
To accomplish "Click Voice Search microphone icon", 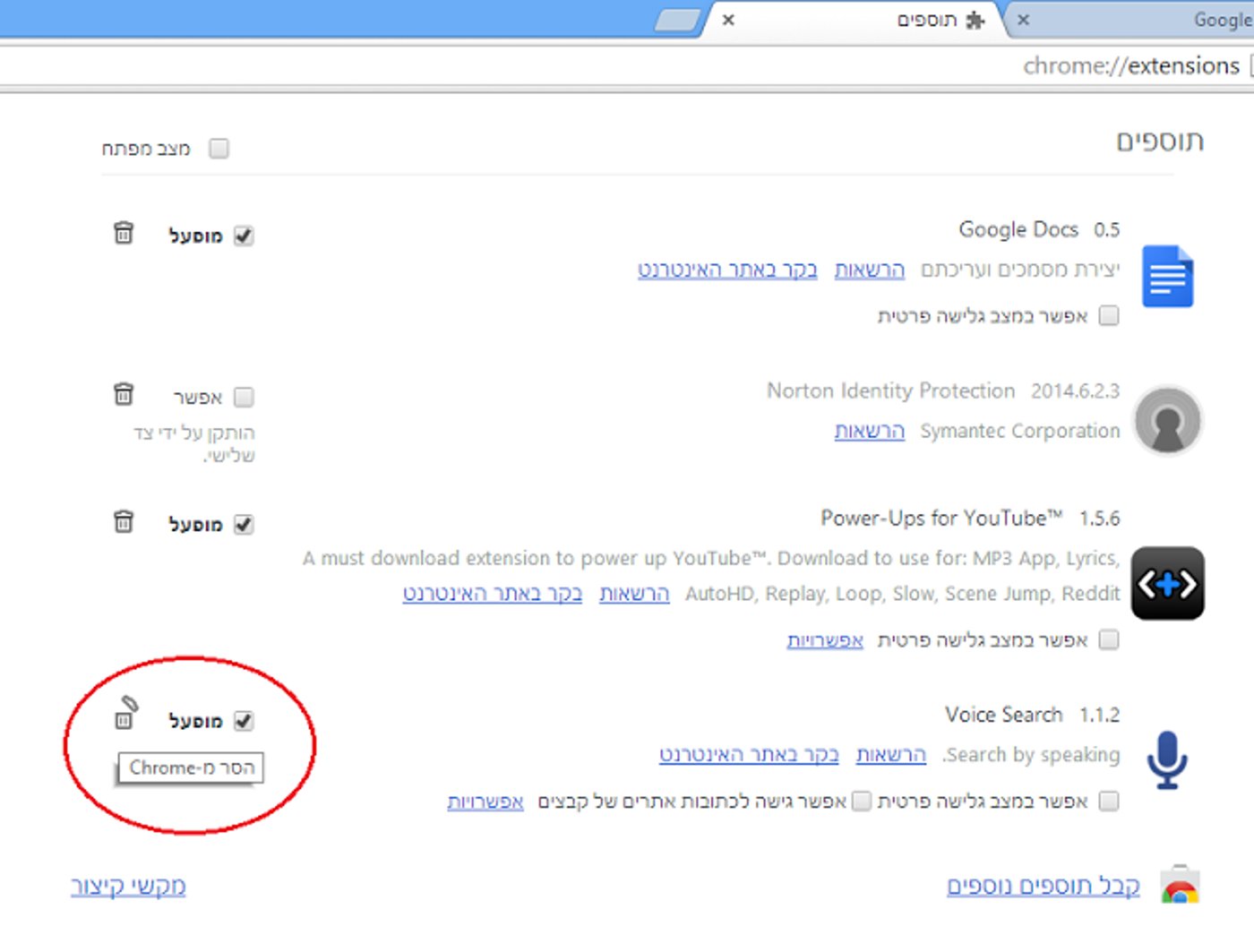I will [1167, 760].
